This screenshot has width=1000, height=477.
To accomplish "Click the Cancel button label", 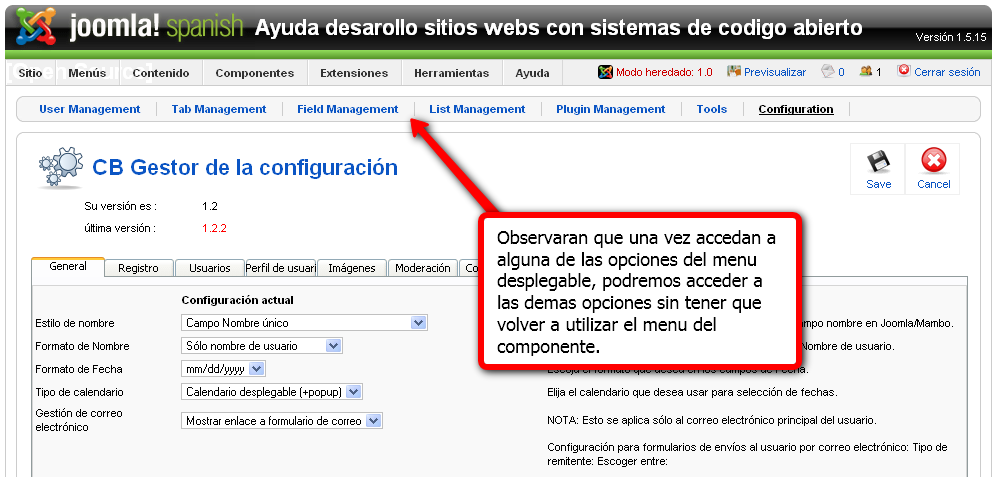I will point(934,184).
